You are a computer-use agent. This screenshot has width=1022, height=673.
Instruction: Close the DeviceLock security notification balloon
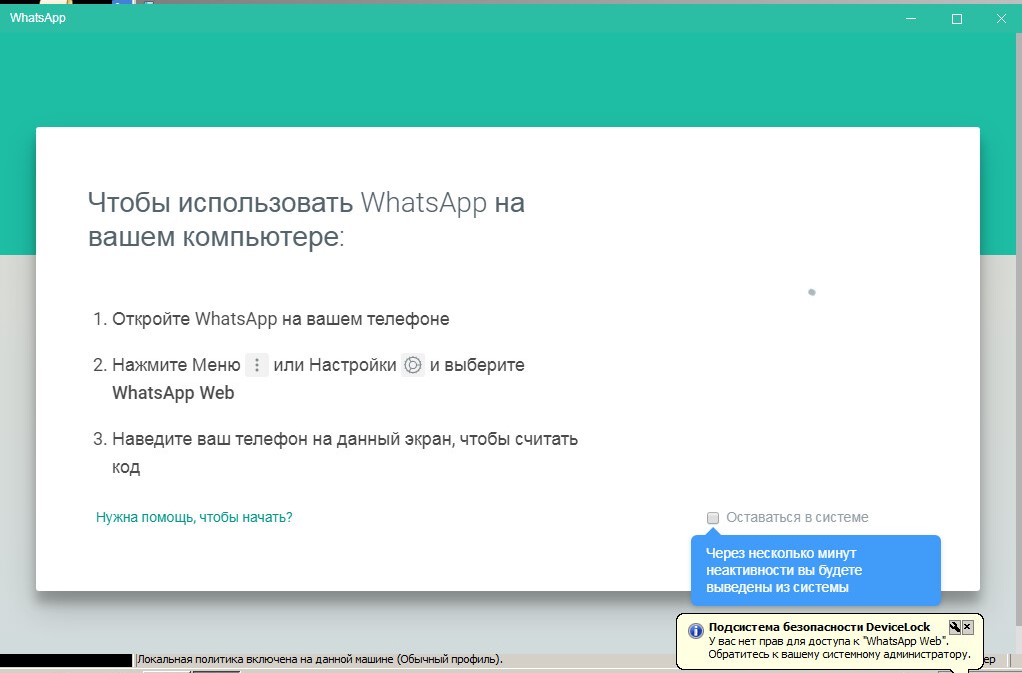point(967,627)
